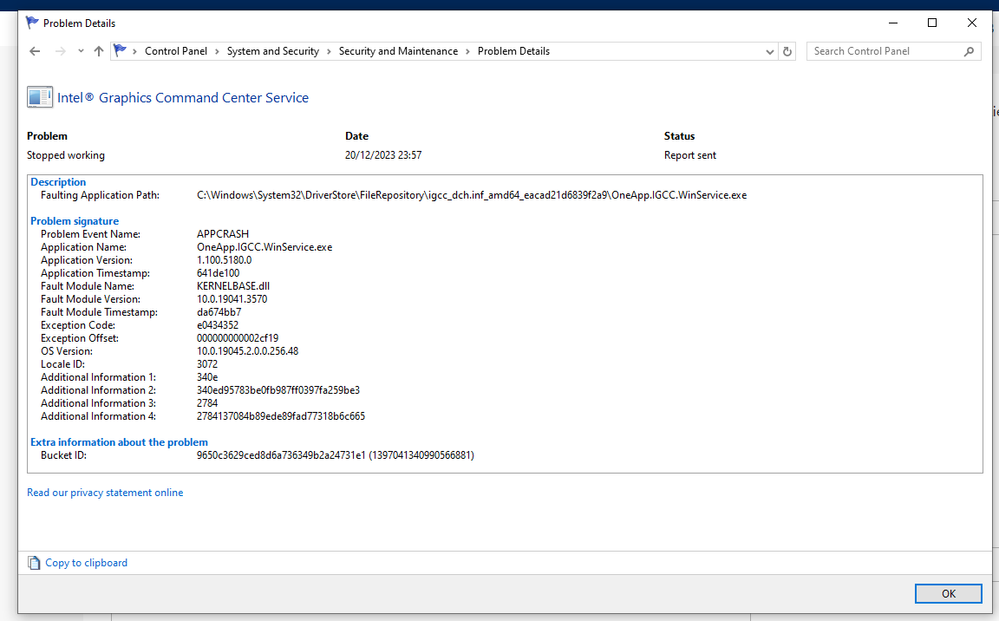Click Fault Module Version 10.0.19041.3570
Image resolution: width=999 pixels, height=621 pixels.
coord(232,299)
